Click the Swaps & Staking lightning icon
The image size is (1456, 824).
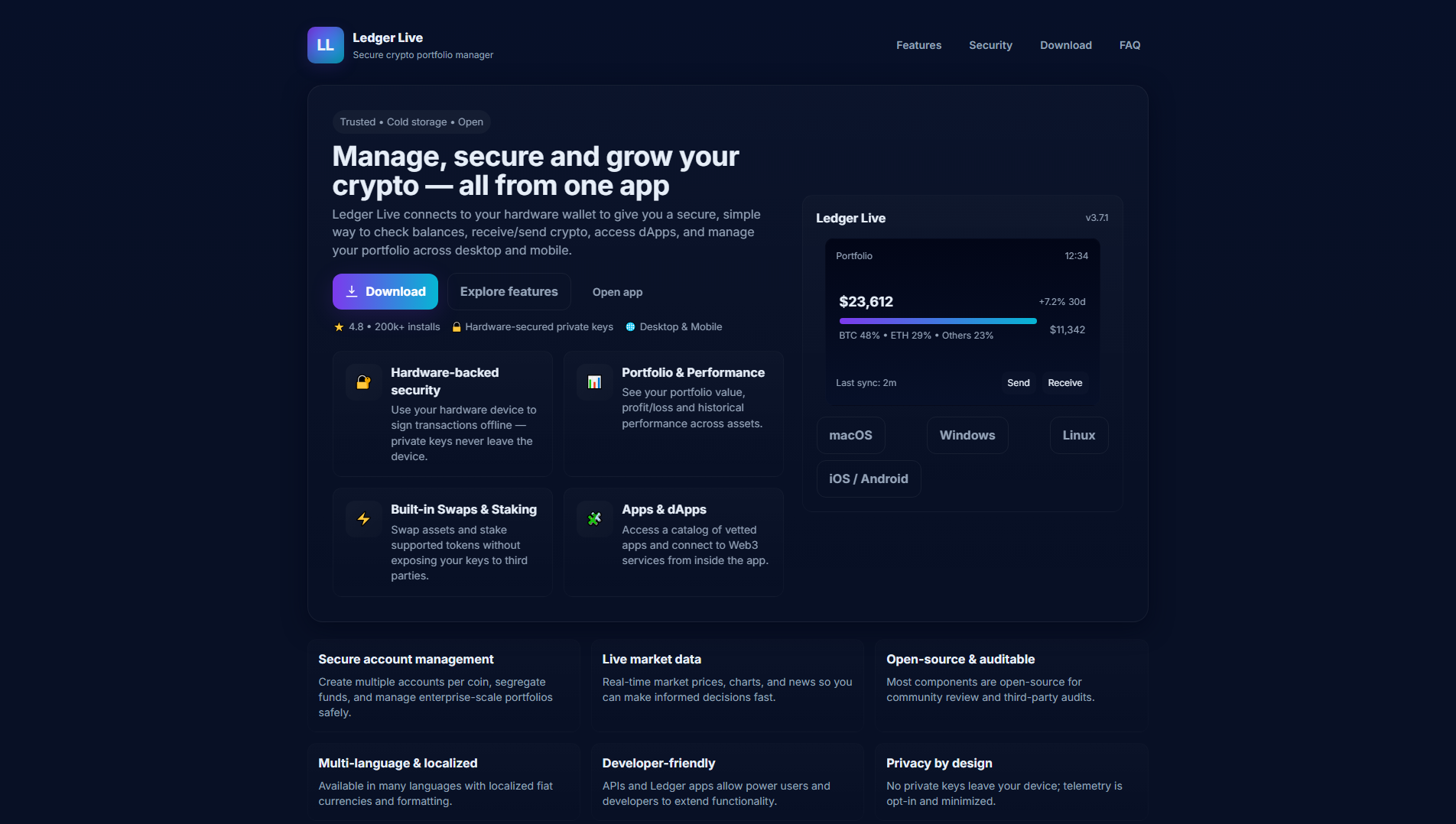[x=363, y=519]
